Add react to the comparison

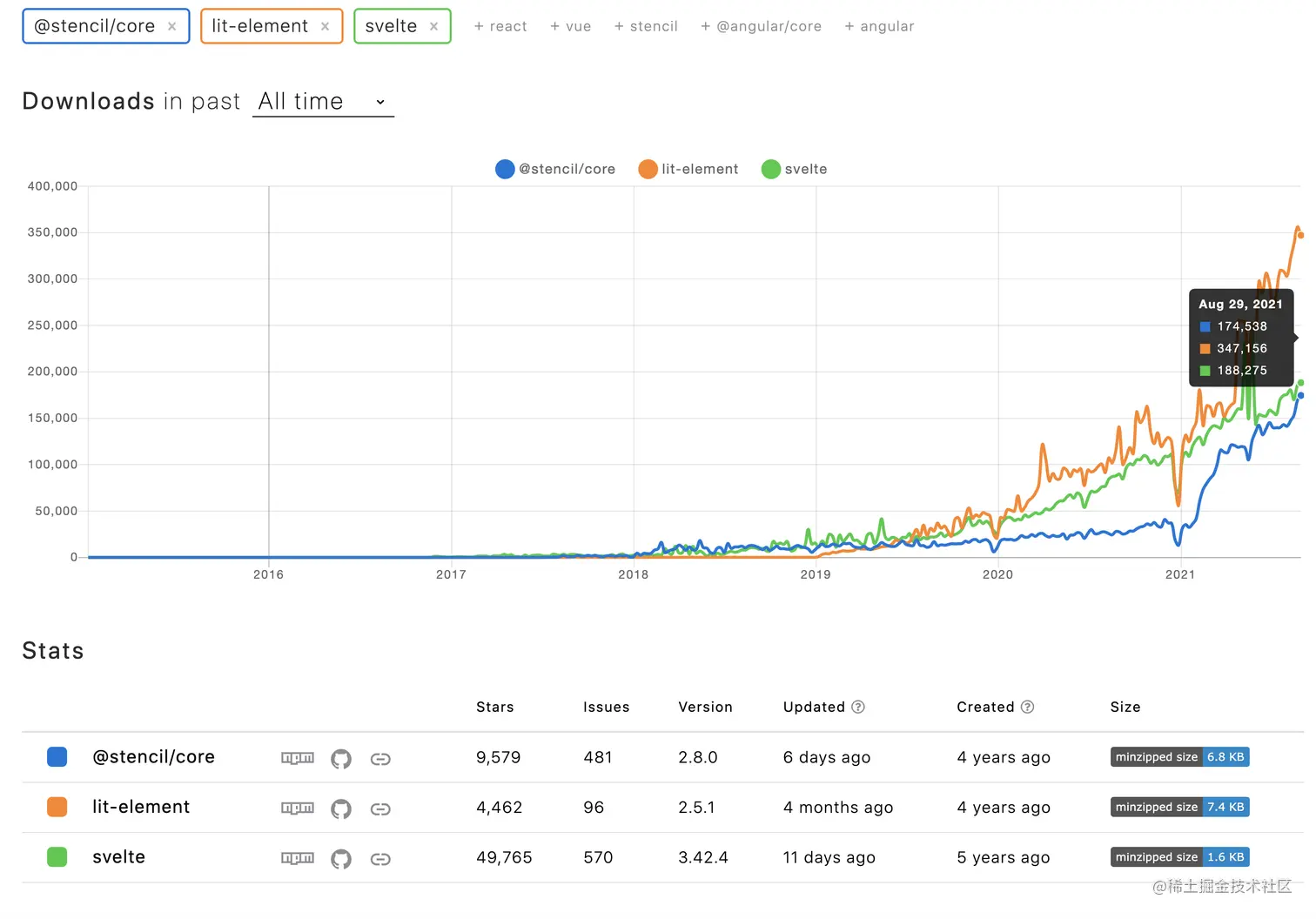(500, 27)
